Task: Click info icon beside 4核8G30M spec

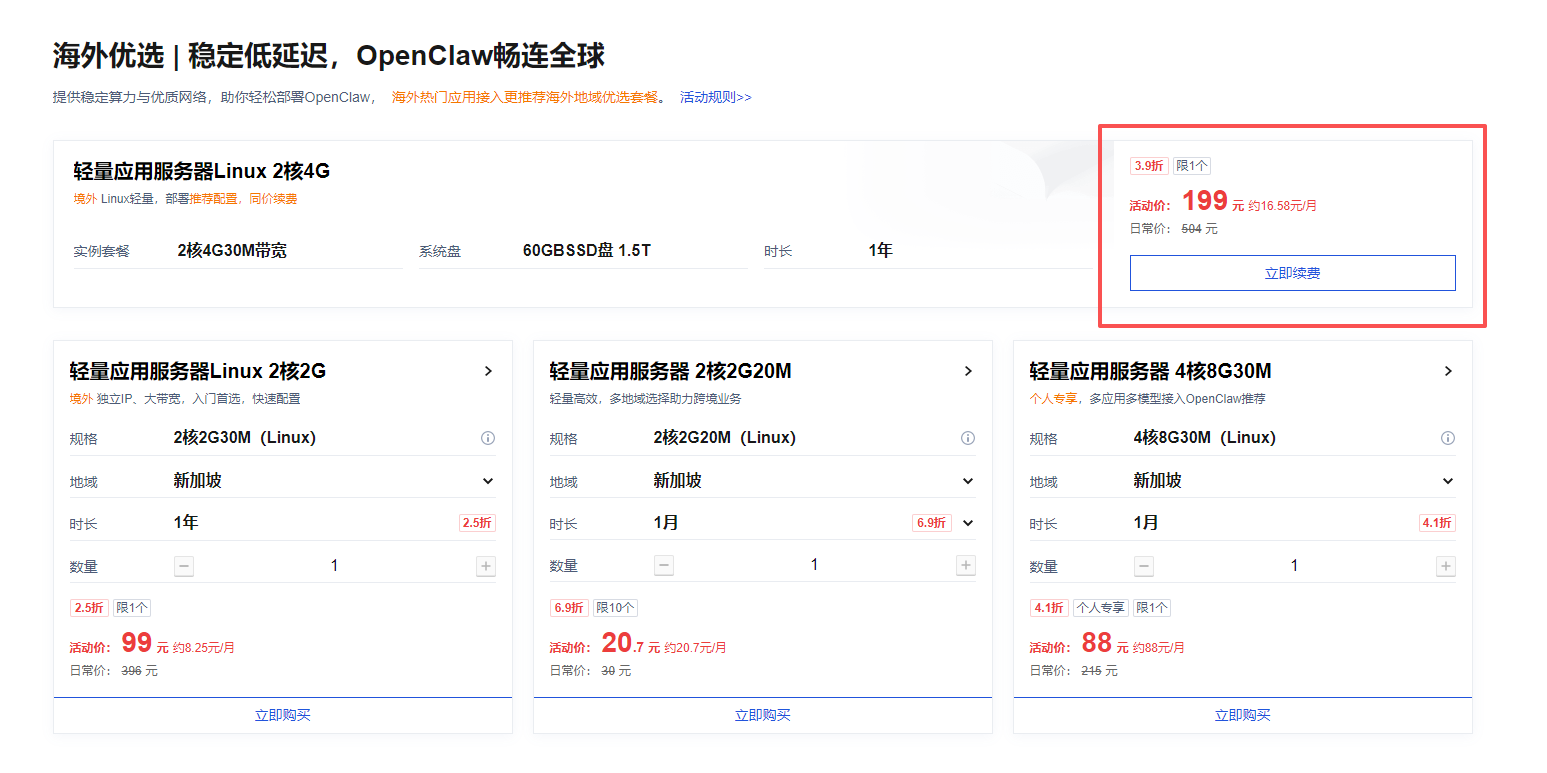Action: (x=1448, y=438)
